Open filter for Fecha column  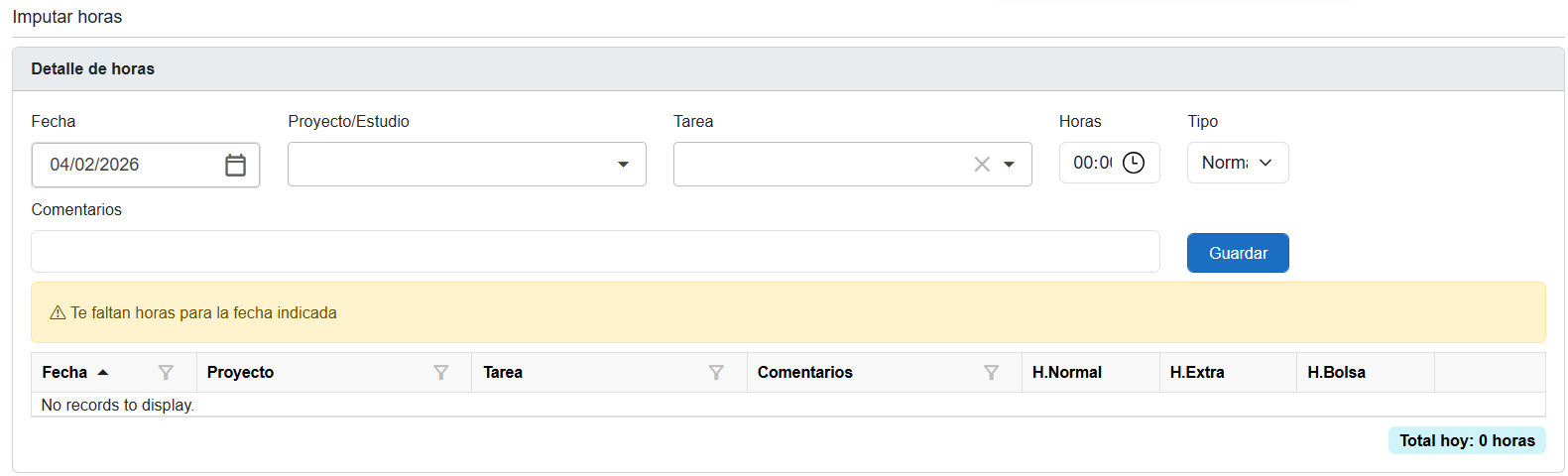pyautogui.click(x=166, y=373)
